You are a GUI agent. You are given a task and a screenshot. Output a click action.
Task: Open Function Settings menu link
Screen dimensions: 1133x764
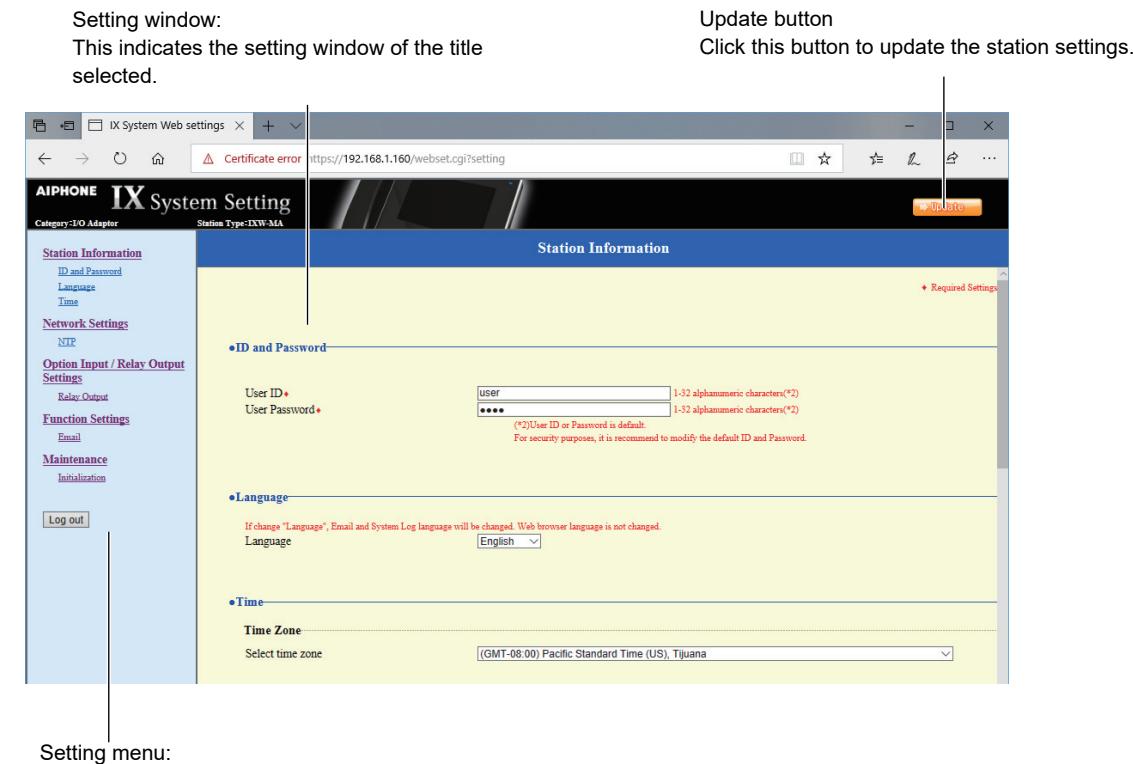(x=86, y=419)
